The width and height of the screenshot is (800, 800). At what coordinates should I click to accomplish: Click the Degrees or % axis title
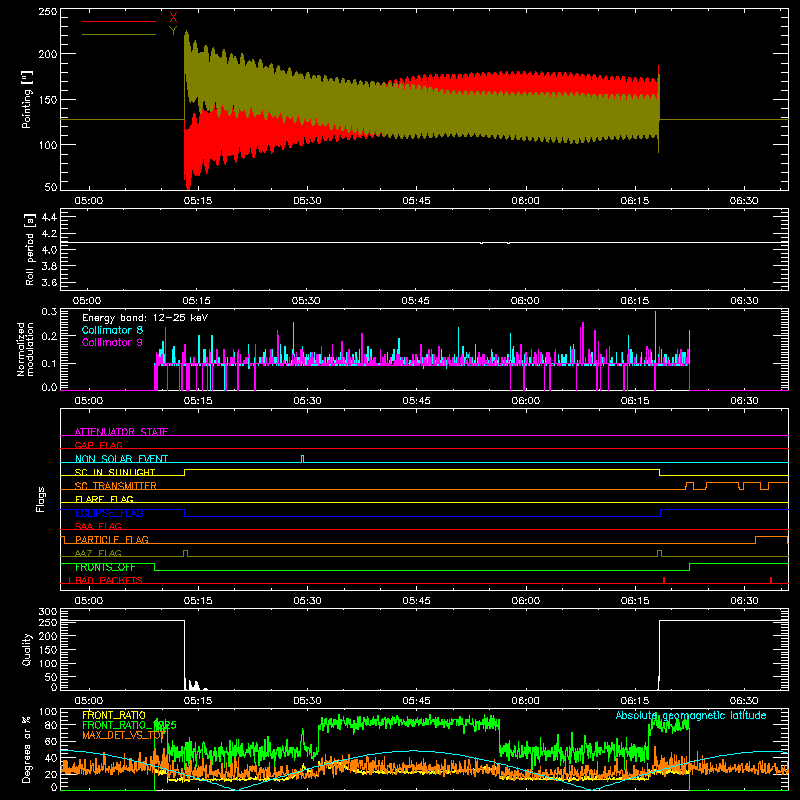[x=27, y=749]
